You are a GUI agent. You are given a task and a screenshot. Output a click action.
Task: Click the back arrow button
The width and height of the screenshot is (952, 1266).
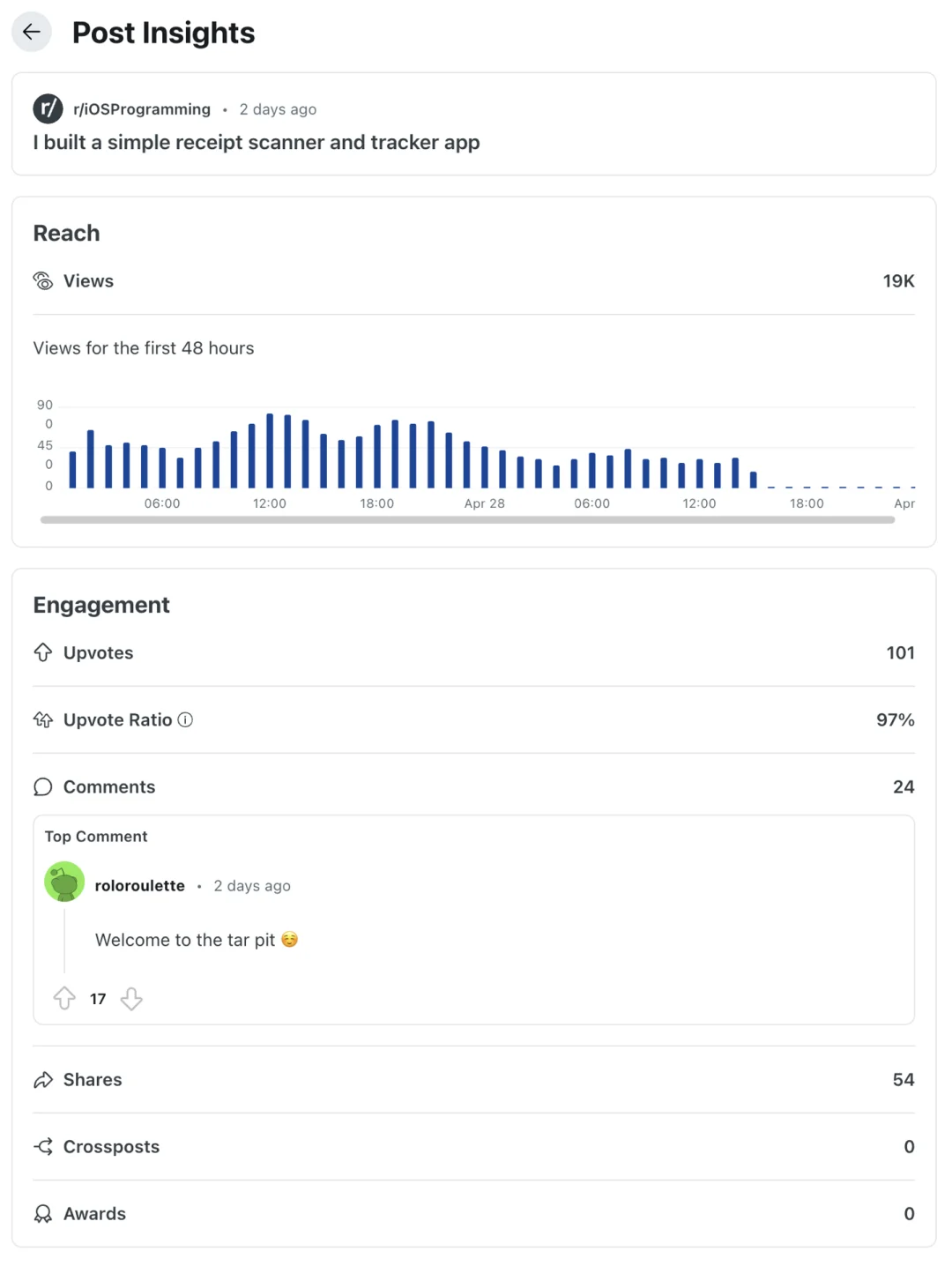coord(32,33)
